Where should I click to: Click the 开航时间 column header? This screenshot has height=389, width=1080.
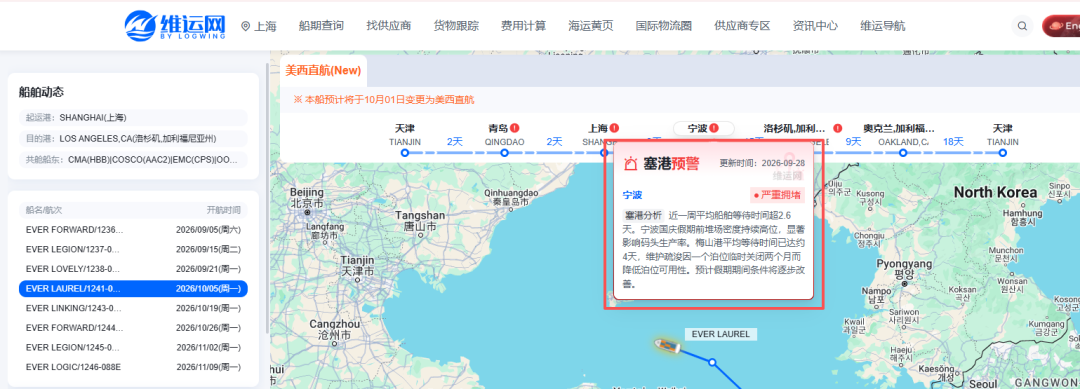click(223, 210)
